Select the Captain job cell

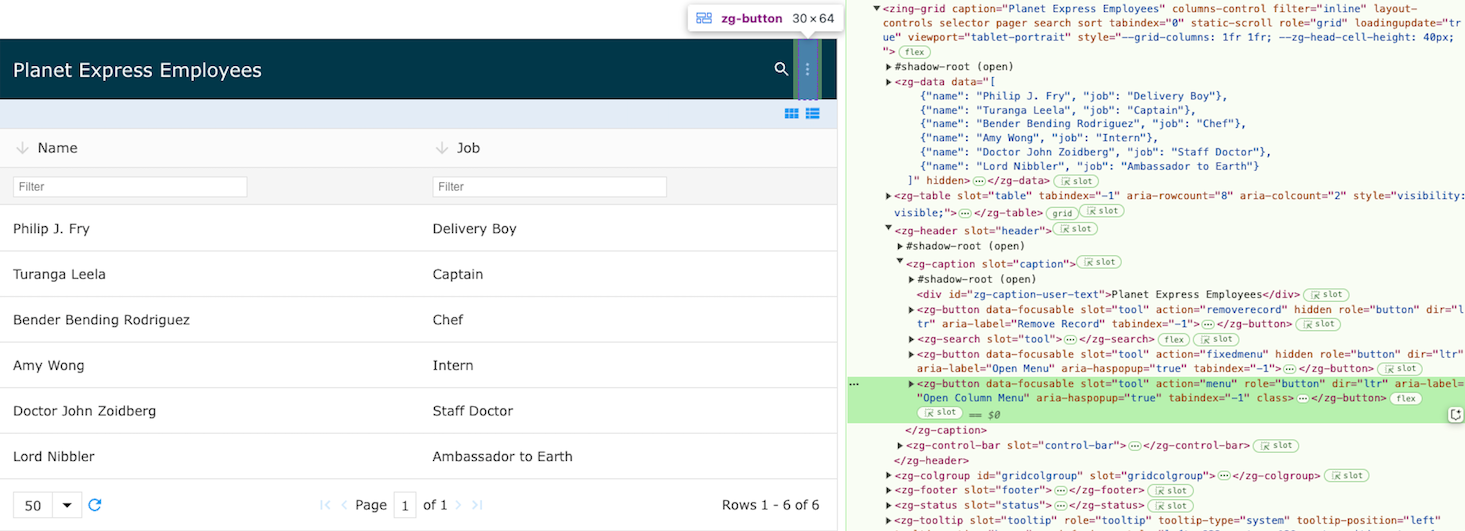tap(628, 274)
